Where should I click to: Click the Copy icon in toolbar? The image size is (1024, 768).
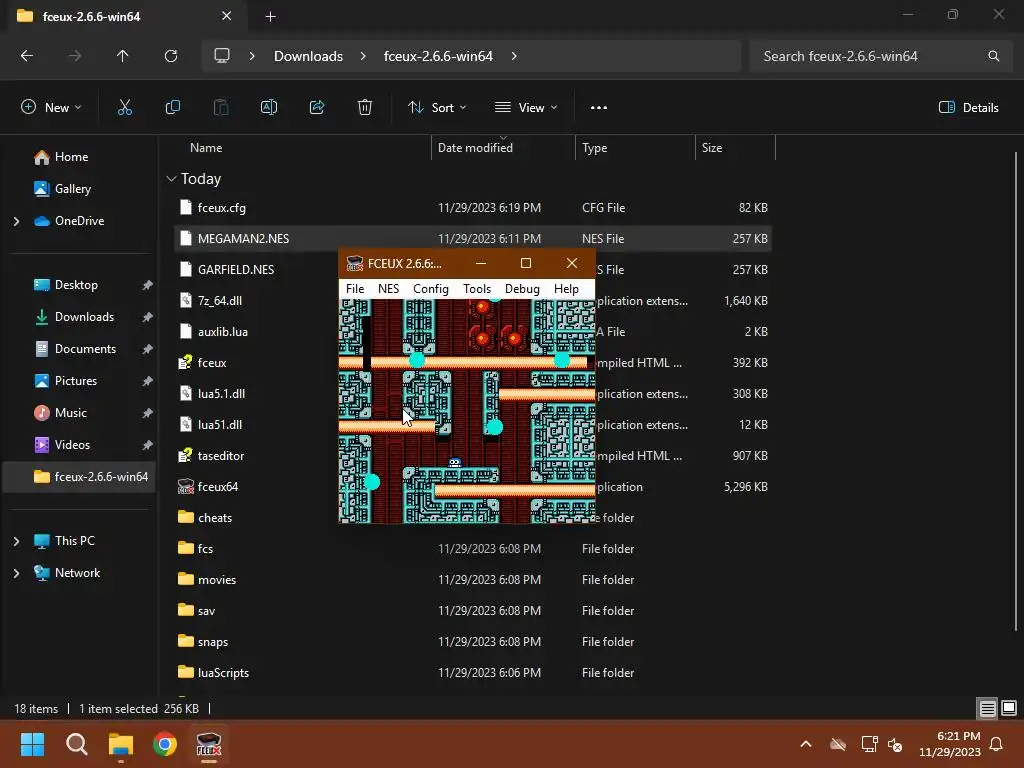click(x=172, y=108)
